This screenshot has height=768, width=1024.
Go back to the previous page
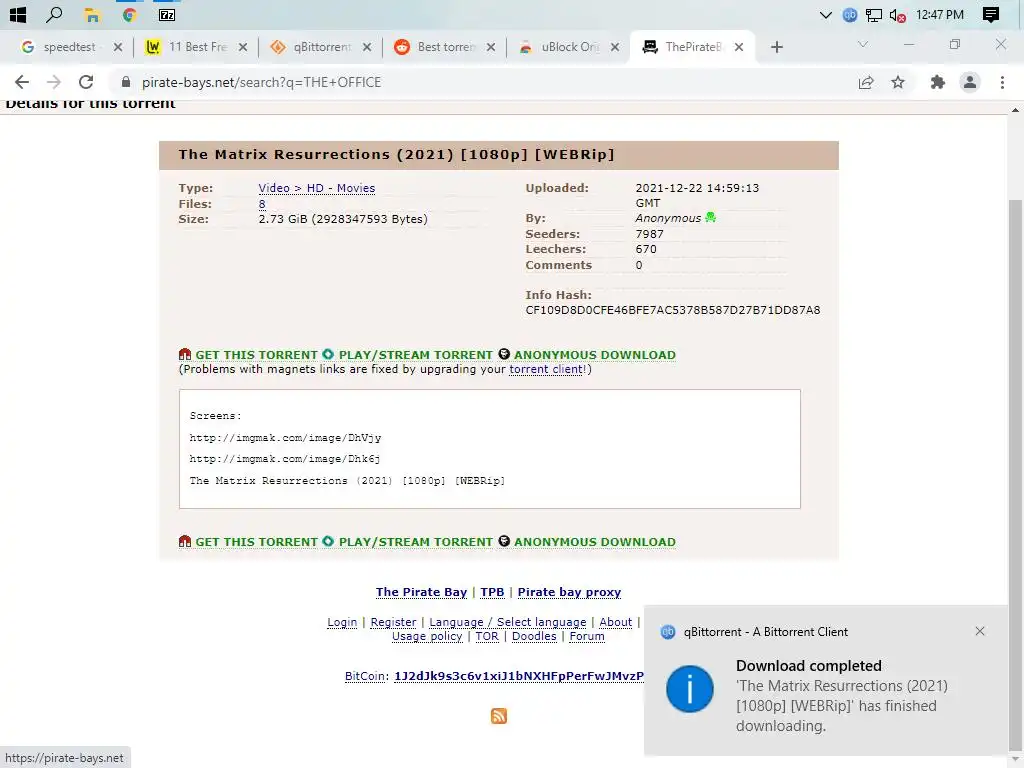point(22,82)
